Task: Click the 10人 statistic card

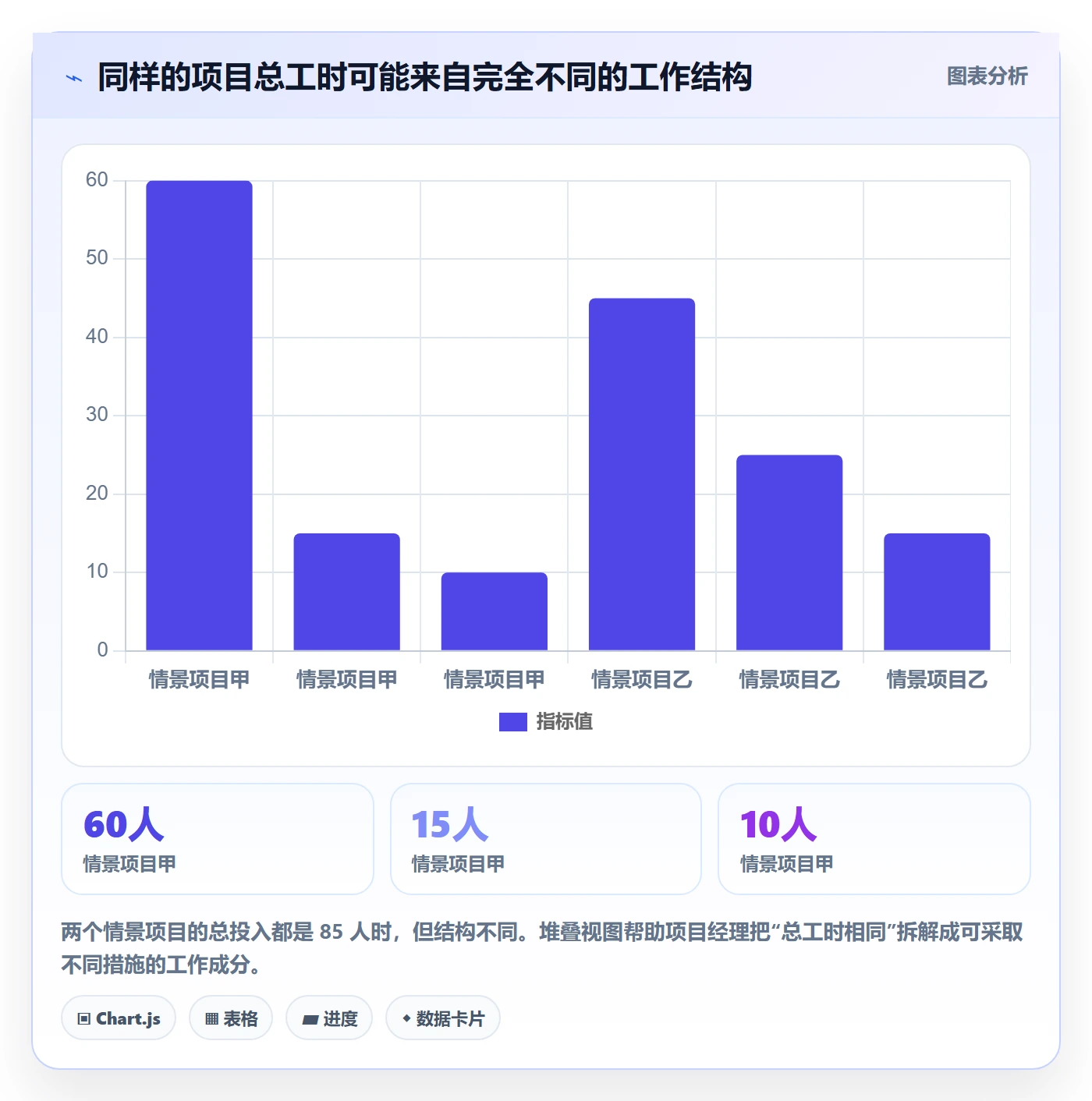Action: tap(874, 839)
